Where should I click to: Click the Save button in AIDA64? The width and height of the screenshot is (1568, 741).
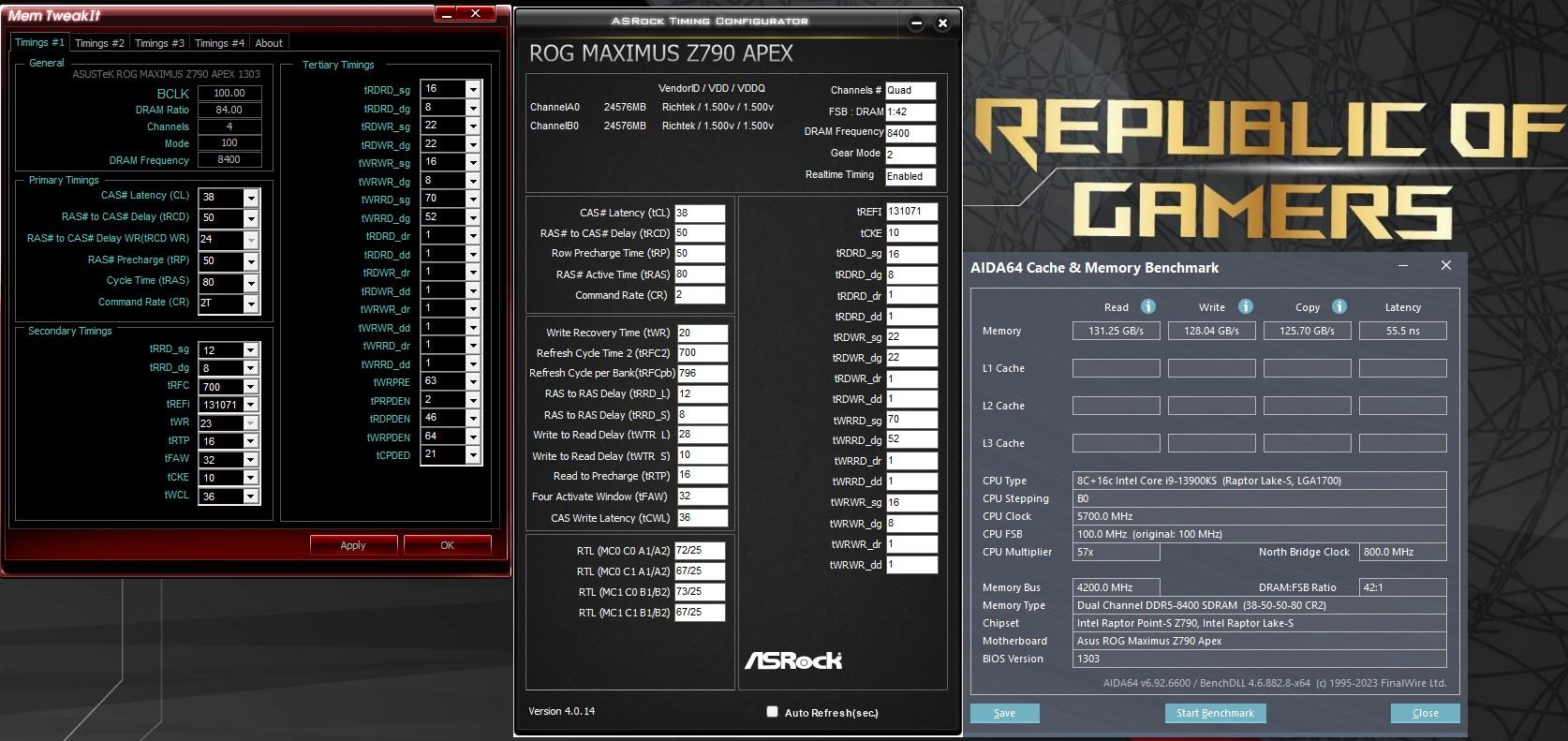[x=1004, y=713]
